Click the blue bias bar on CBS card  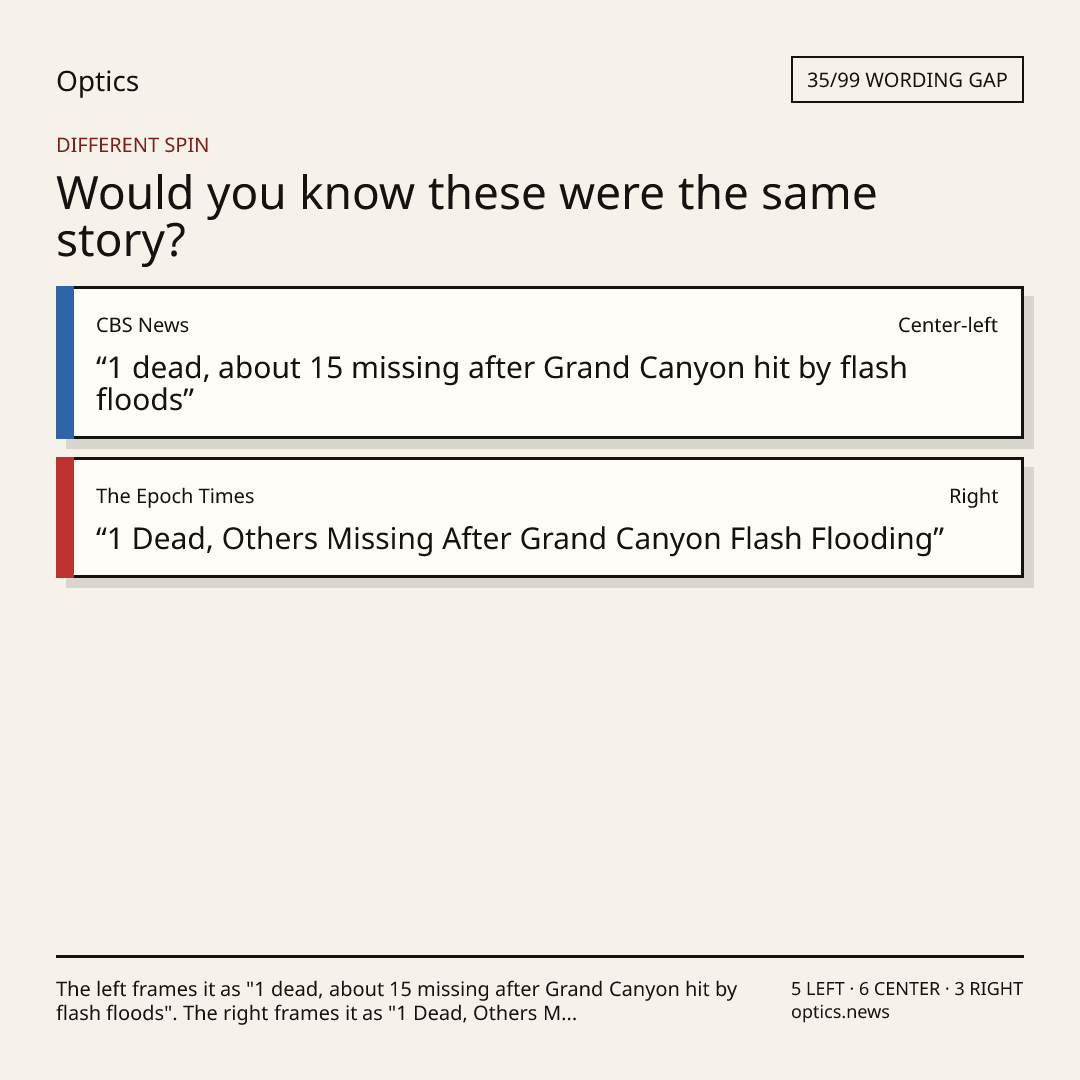point(65,362)
